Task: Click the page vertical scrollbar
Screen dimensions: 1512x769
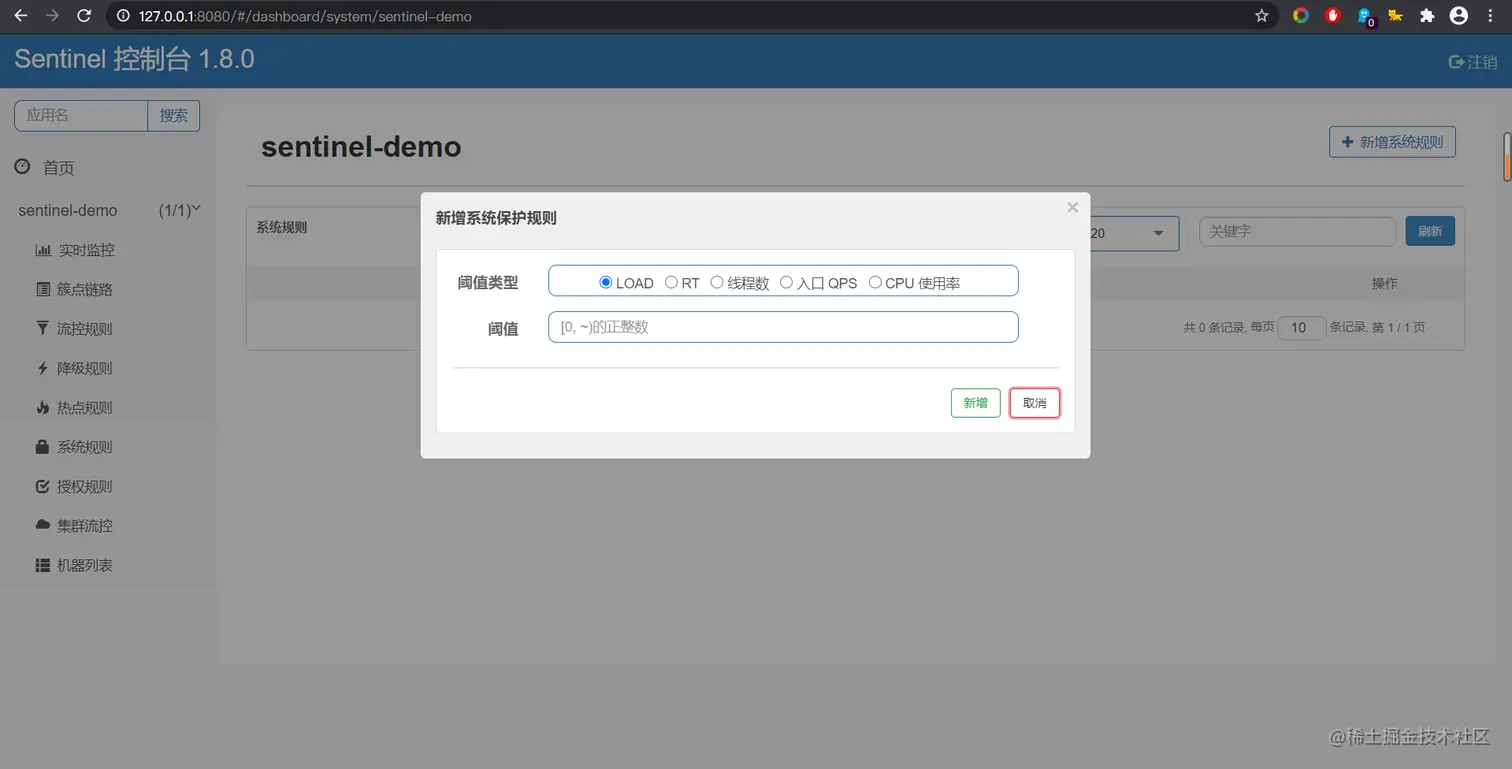Action: (1506, 157)
